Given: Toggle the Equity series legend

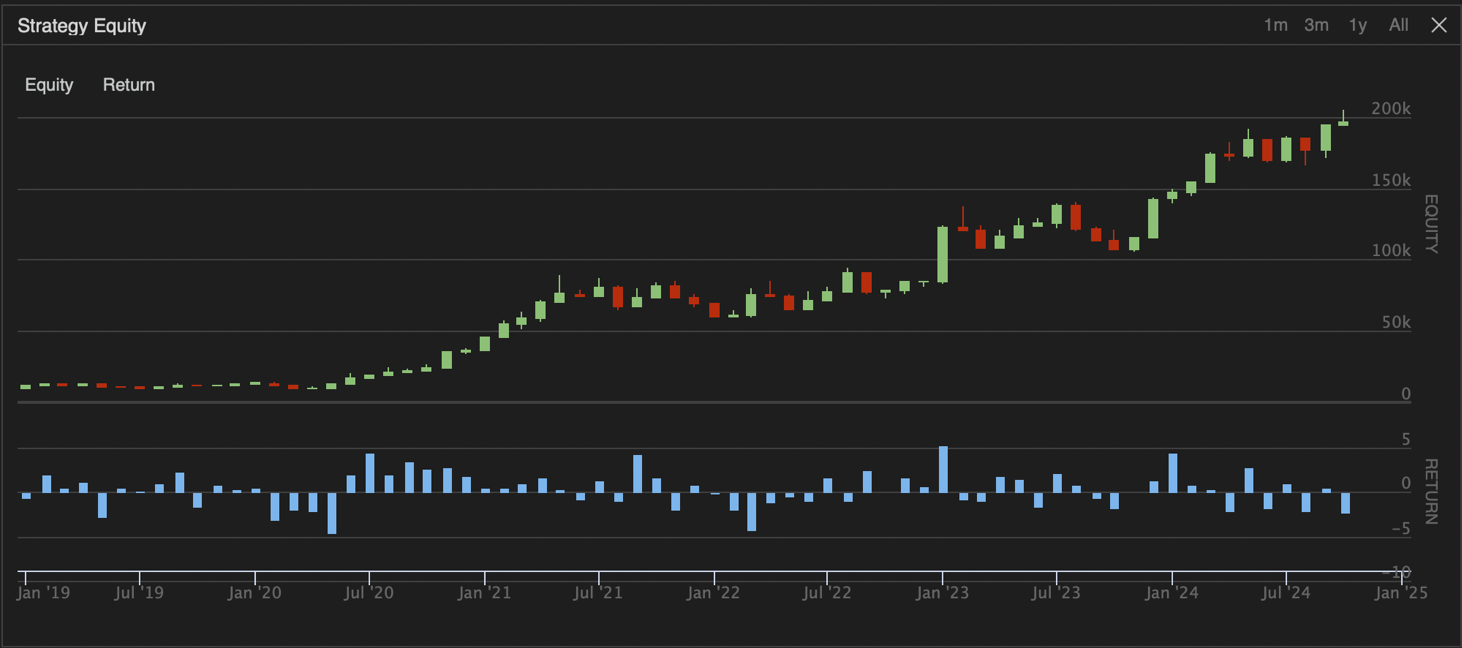Looking at the screenshot, I should click(49, 85).
